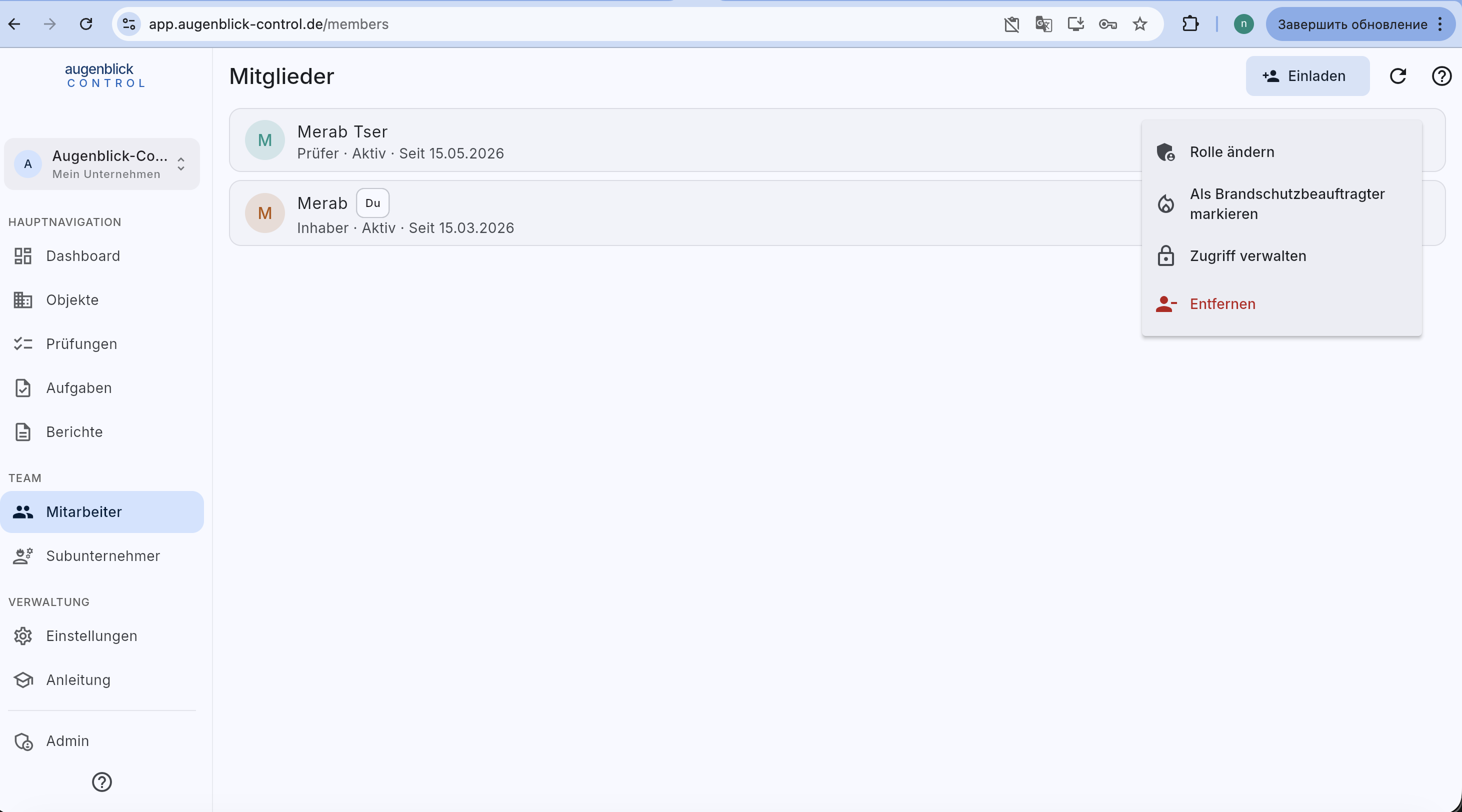The height and width of the screenshot is (812, 1462).
Task: Click the refresh members icon beside Einladen
Action: [x=1398, y=76]
